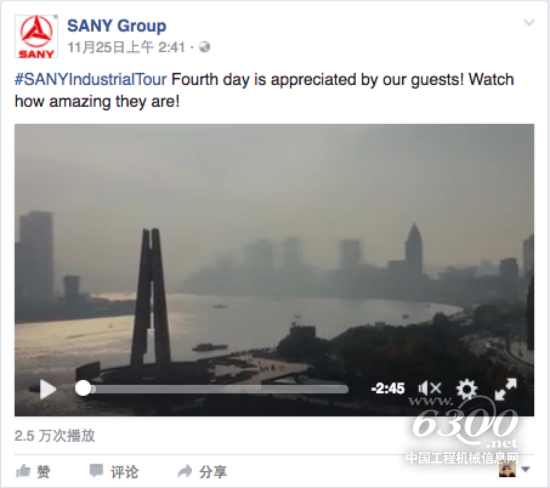Click the small profile picture thumbnail

point(508,469)
